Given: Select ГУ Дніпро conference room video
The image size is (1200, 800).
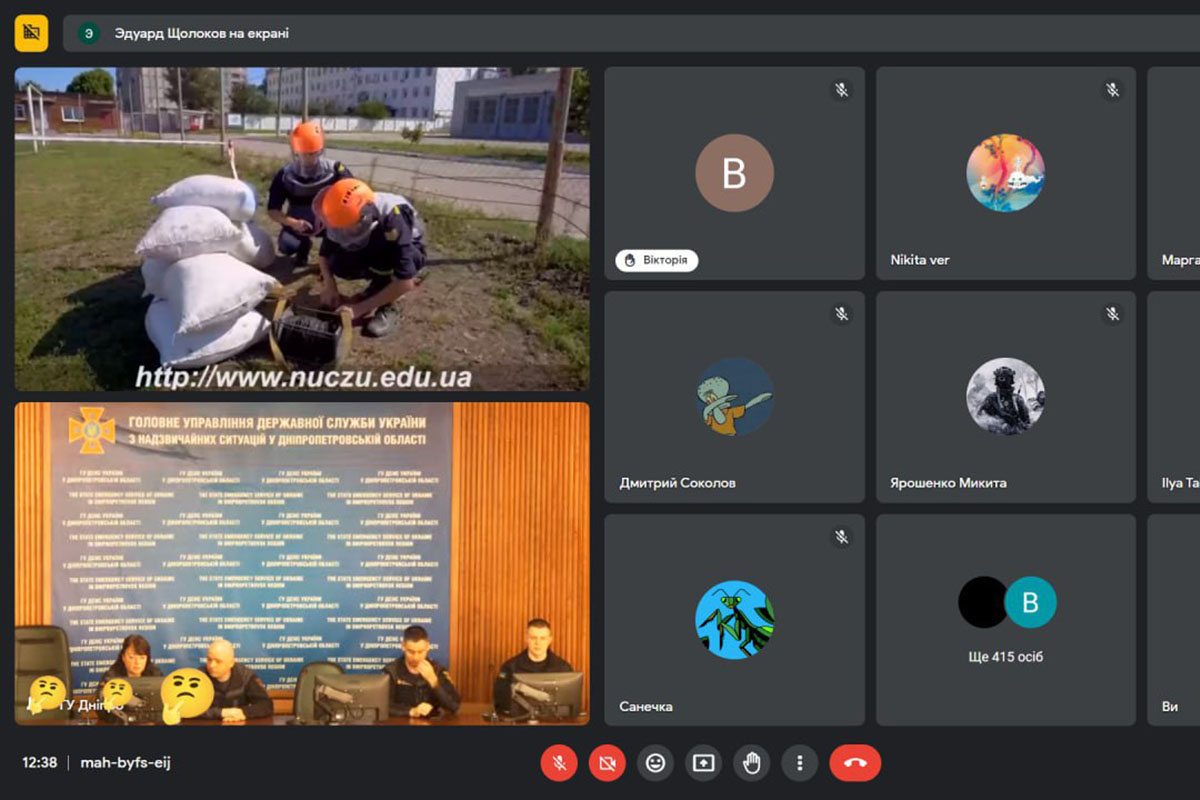Looking at the screenshot, I should (302, 564).
